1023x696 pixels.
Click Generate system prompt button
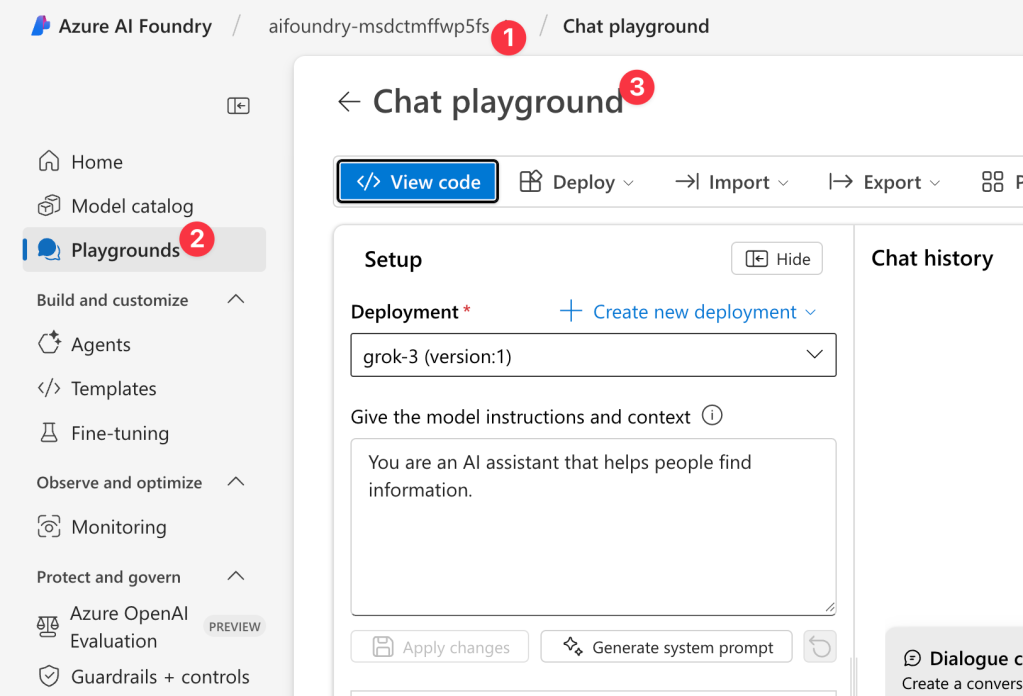pyautogui.click(x=666, y=646)
